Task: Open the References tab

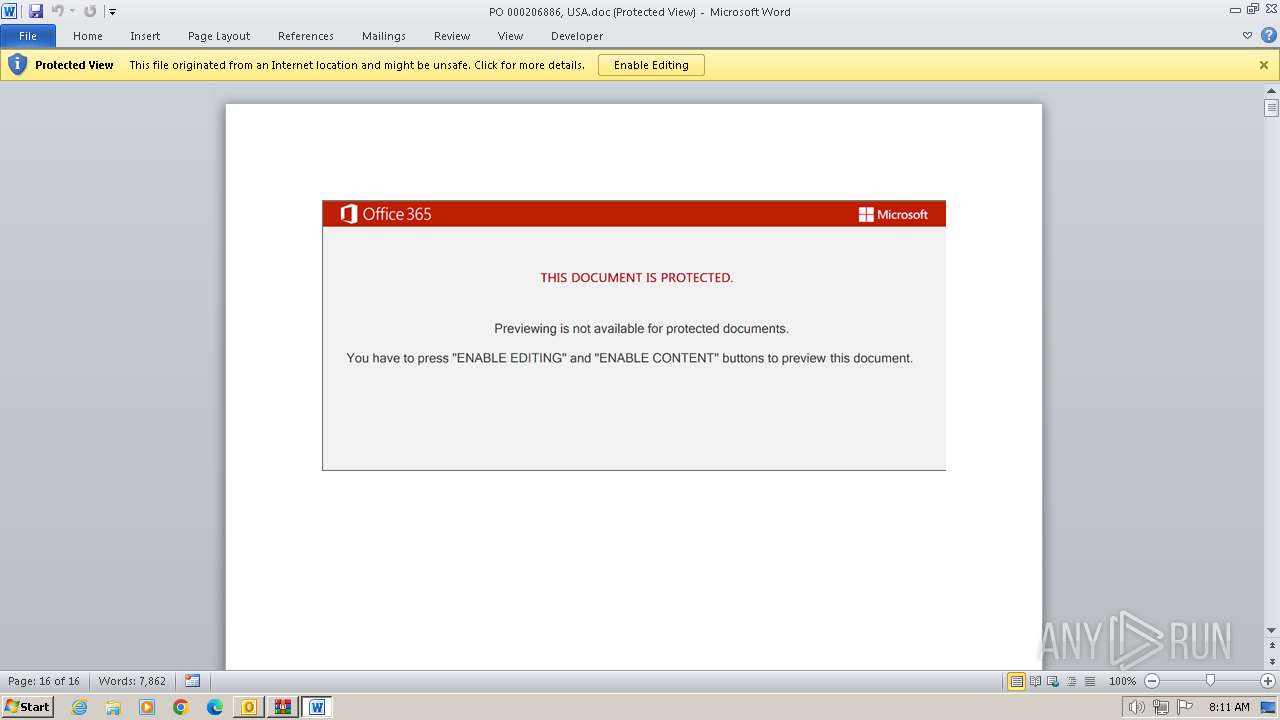Action: click(x=306, y=36)
